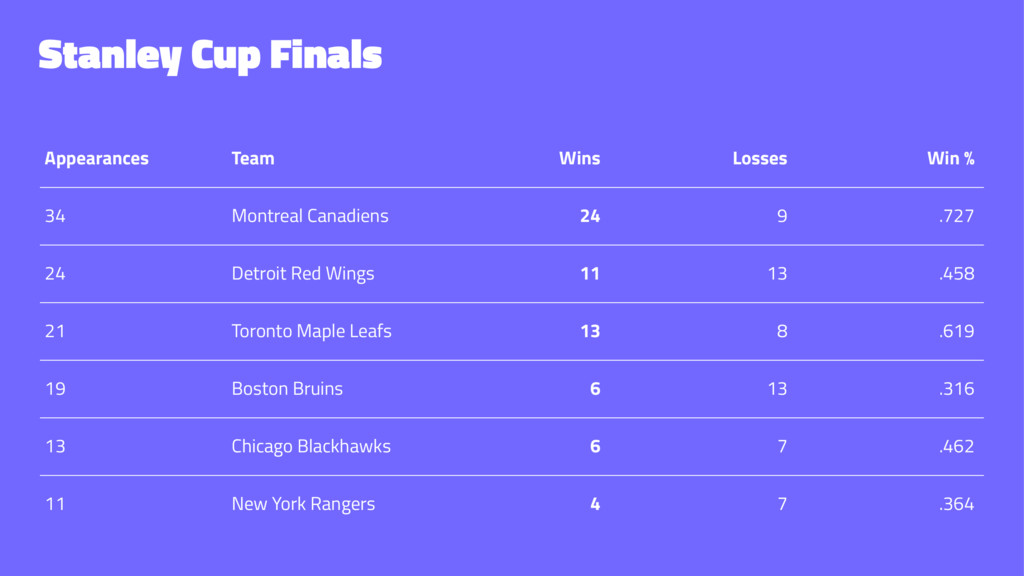Click the Win % column header
Viewport: 1024px width, 576px height.
pyautogui.click(x=951, y=158)
